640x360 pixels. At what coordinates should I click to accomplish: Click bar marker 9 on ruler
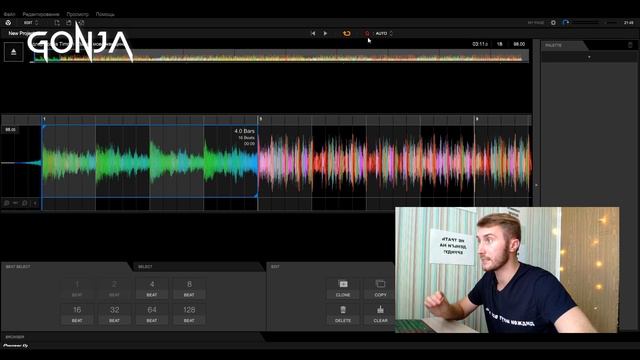[476, 119]
